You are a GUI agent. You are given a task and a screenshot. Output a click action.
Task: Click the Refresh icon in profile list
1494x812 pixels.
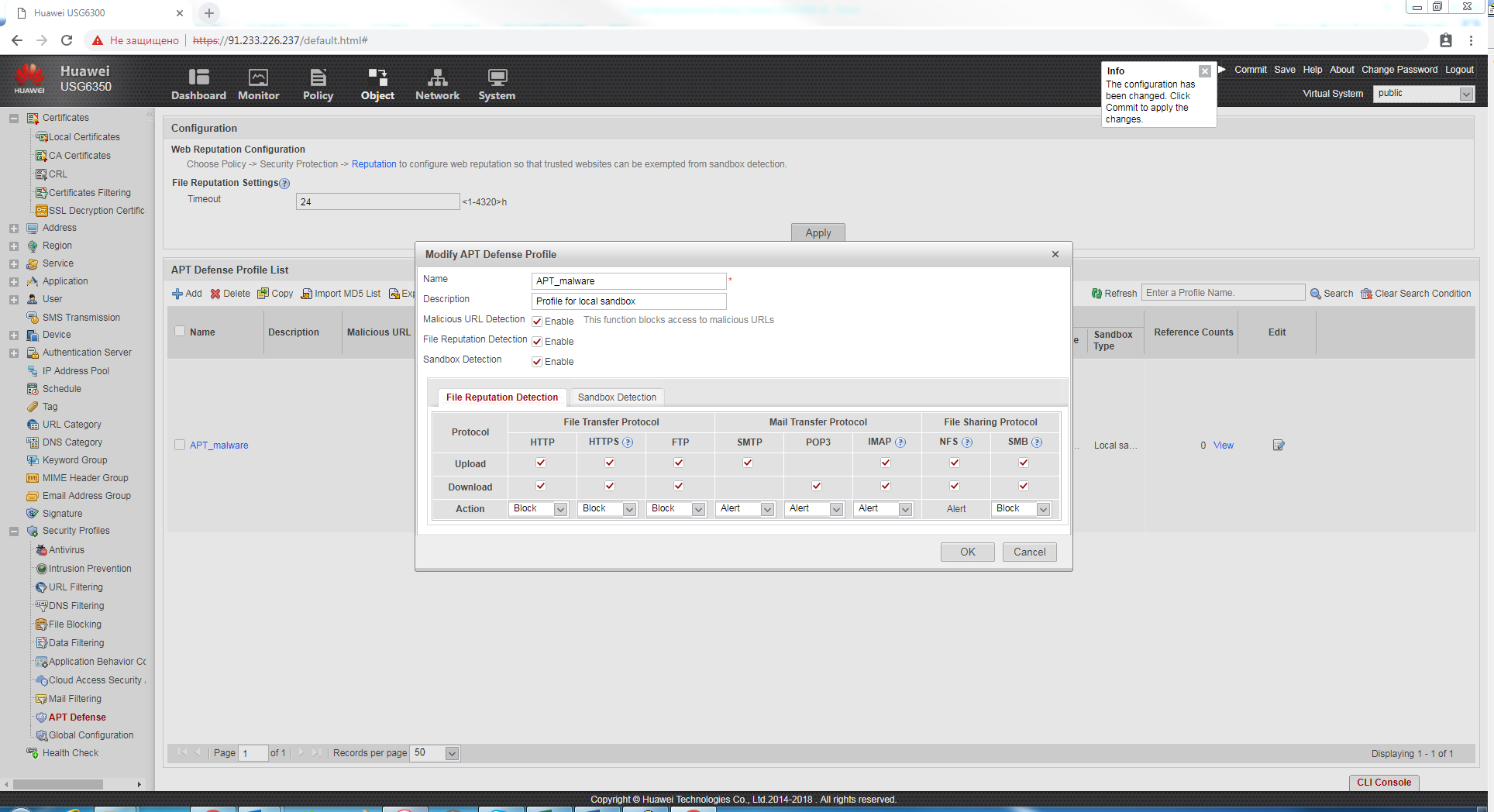tap(1096, 294)
